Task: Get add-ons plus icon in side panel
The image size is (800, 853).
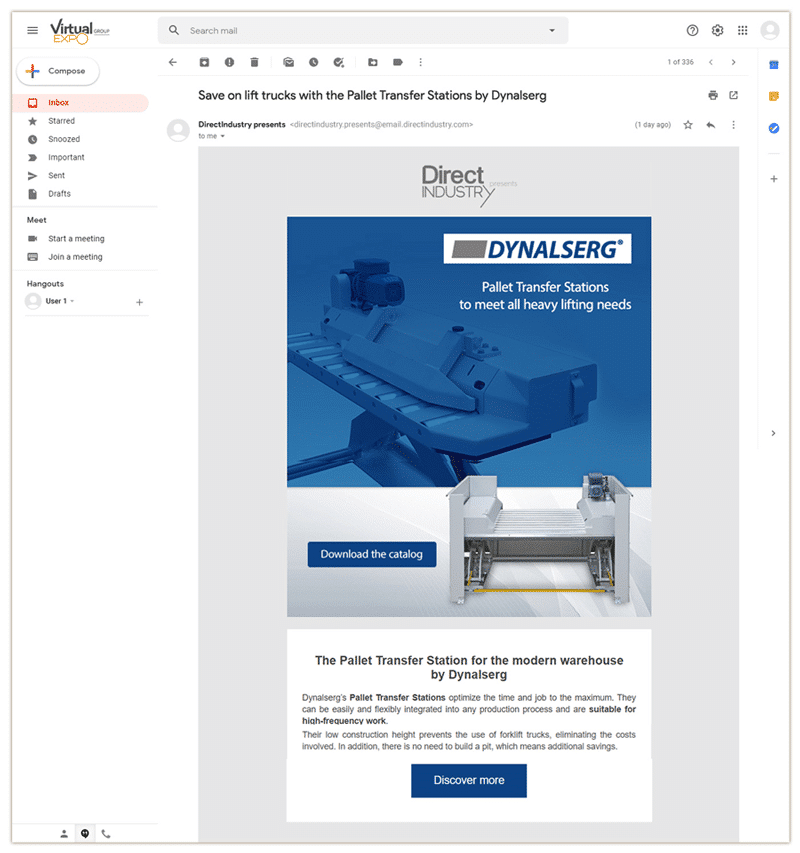Action: [773, 178]
